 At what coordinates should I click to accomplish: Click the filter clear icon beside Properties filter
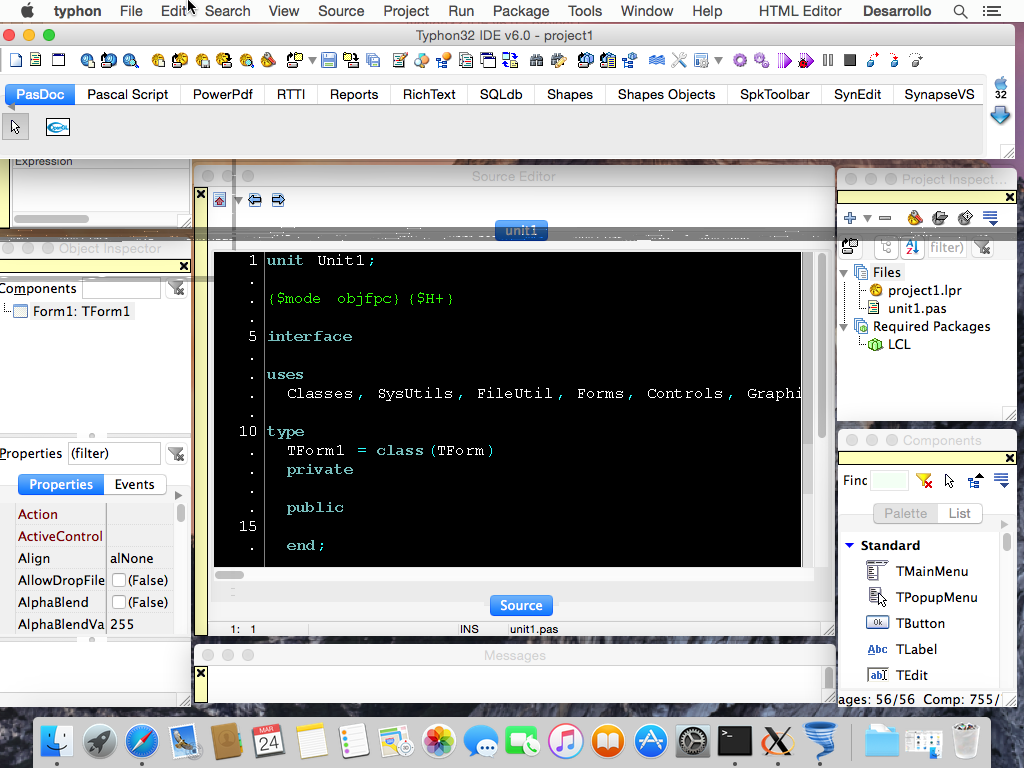(176, 454)
